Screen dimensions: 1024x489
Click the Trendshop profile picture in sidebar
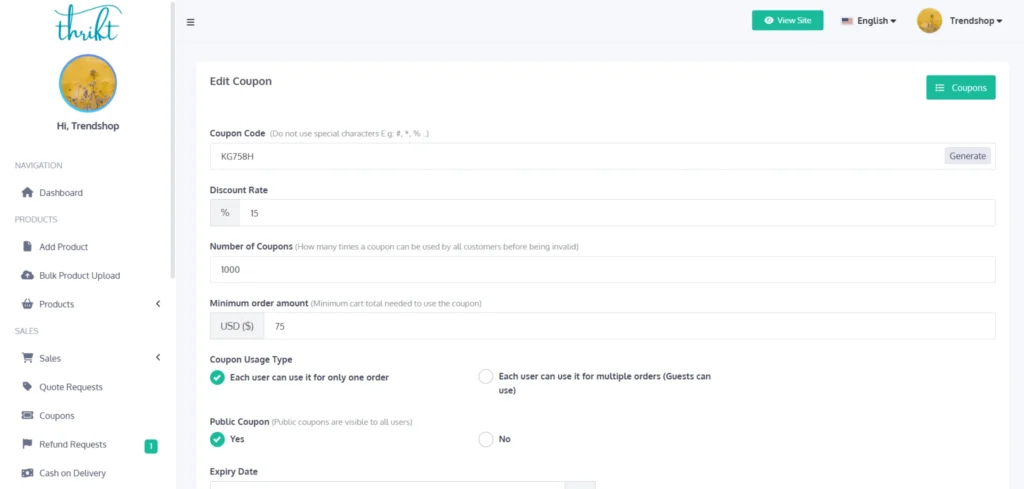point(88,83)
